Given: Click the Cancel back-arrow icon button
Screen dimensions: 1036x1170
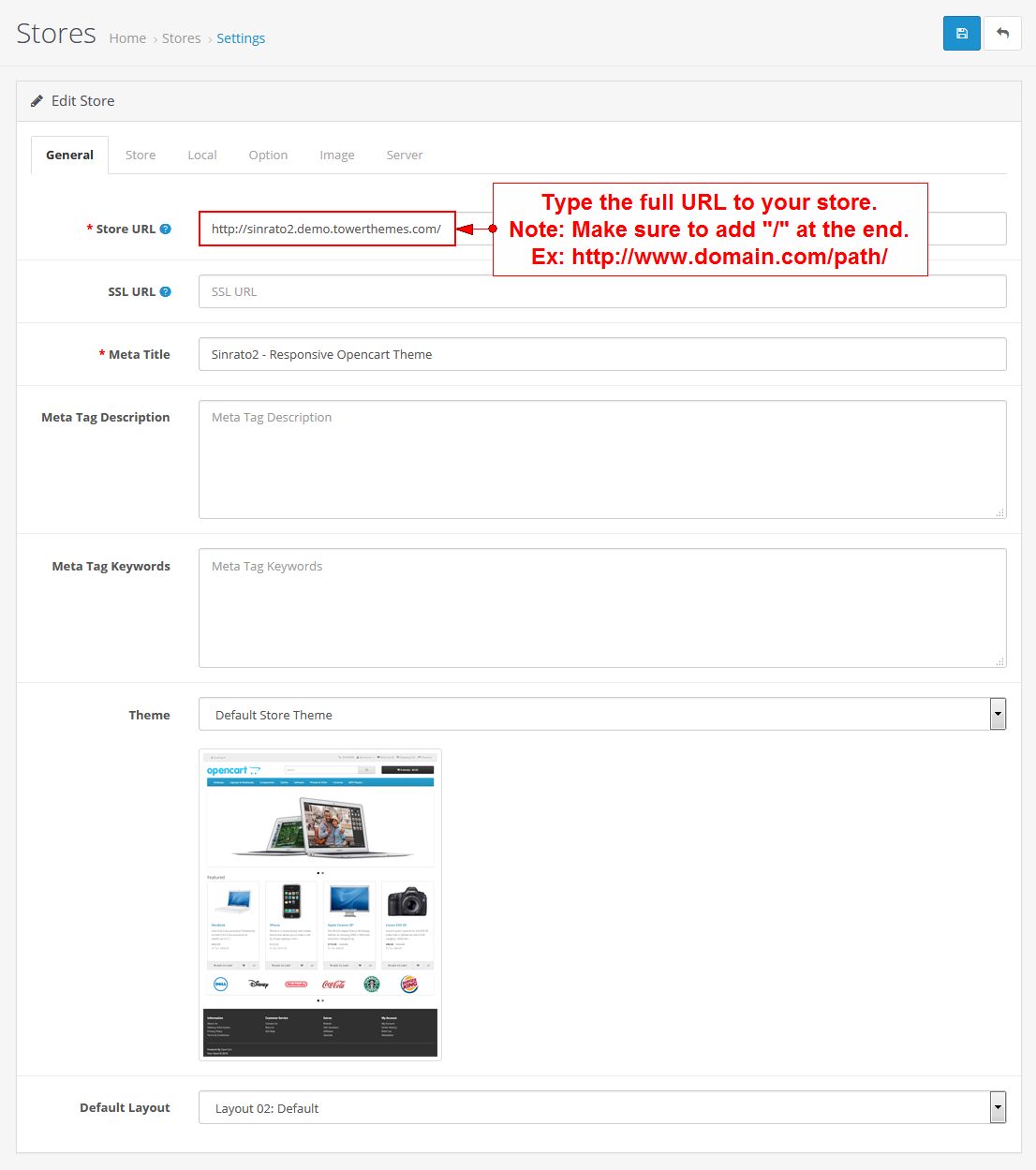Looking at the screenshot, I should (x=1002, y=33).
